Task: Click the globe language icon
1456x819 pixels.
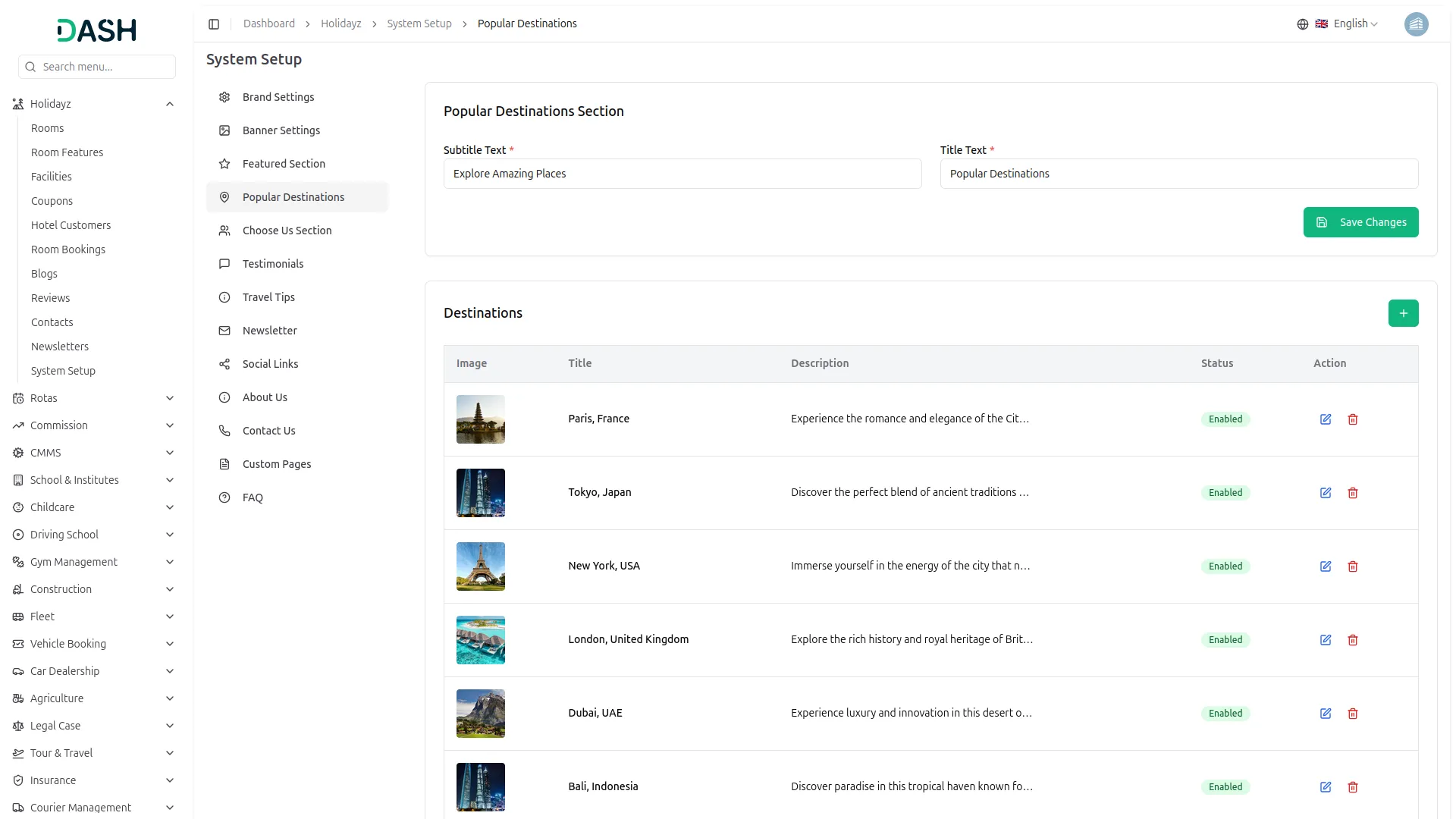Action: (1303, 24)
